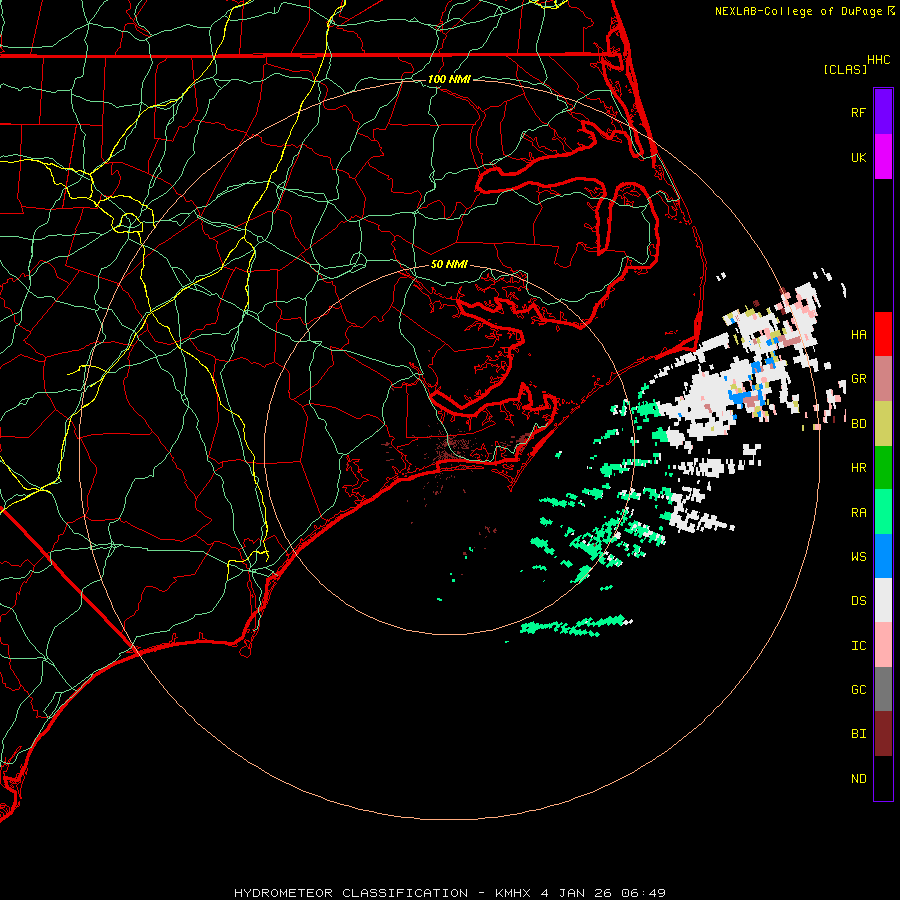Click the ND black legend swatch

pos(883,778)
